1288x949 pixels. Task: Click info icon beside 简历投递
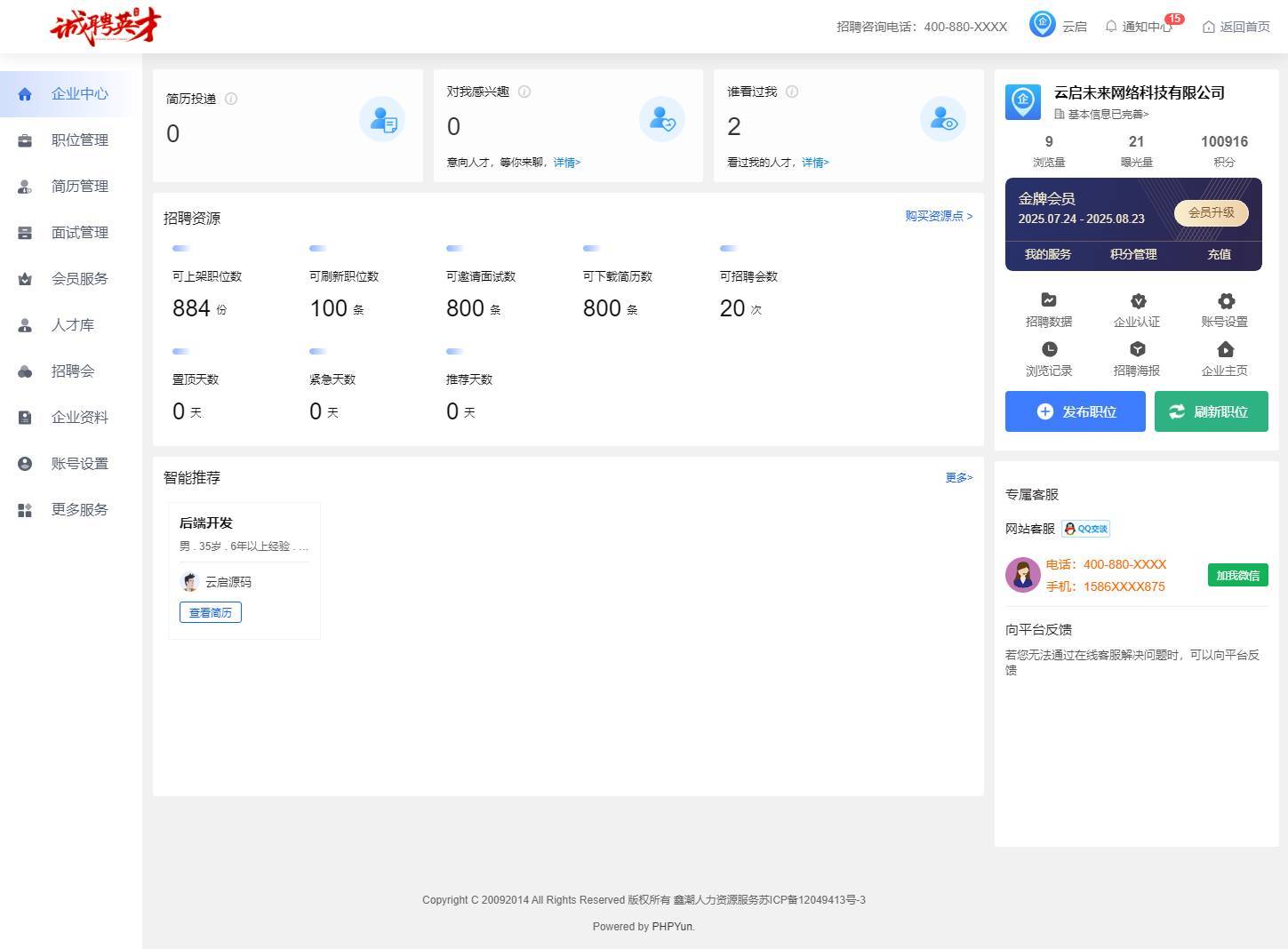coord(231,99)
